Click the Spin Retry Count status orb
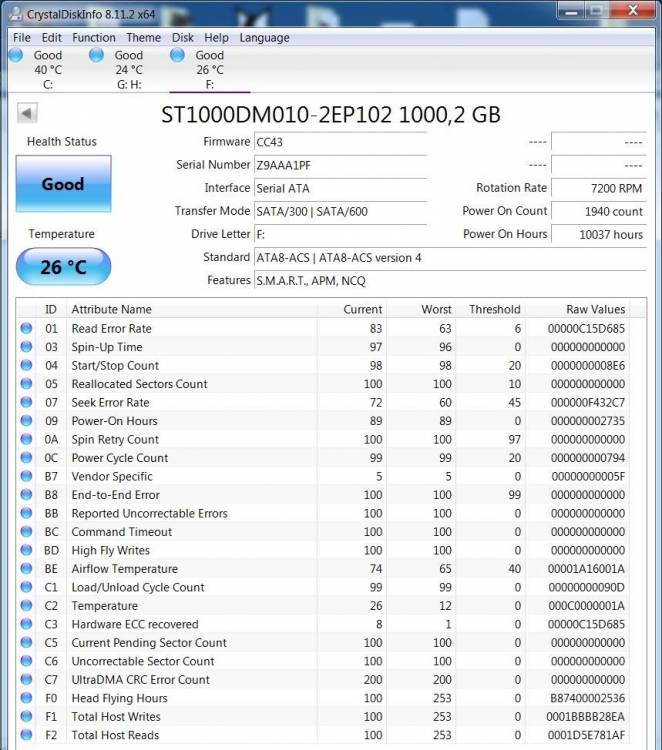Screen dimensions: 662x750 26,439
